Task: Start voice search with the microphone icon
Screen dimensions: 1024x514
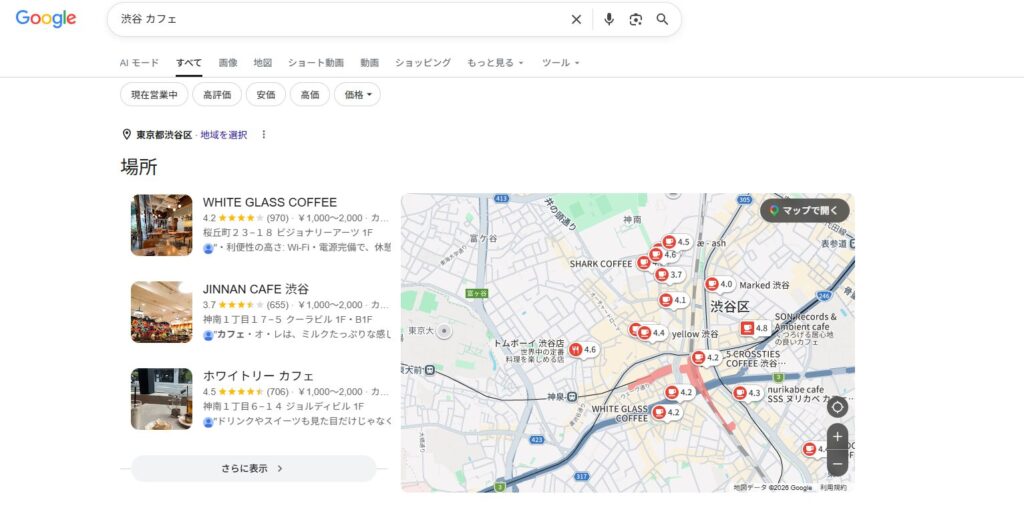Action: coord(609,20)
